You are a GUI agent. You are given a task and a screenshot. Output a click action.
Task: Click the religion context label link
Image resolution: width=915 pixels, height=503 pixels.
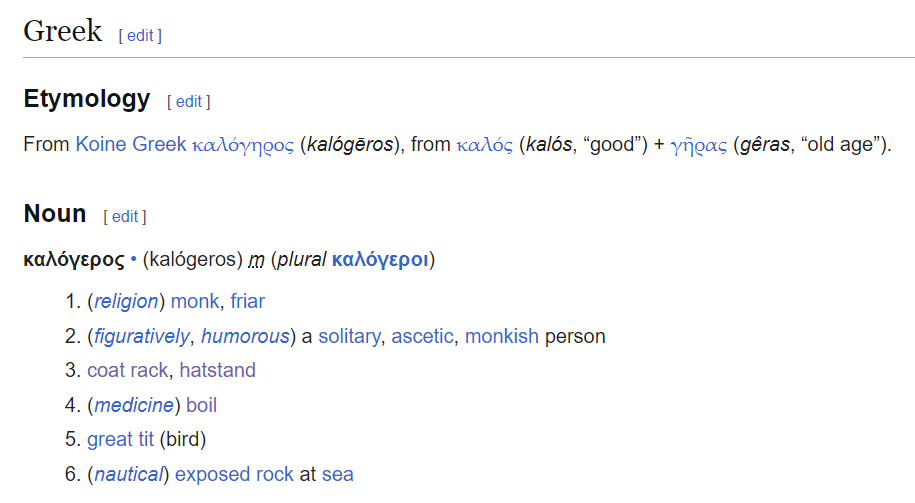click(x=126, y=302)
